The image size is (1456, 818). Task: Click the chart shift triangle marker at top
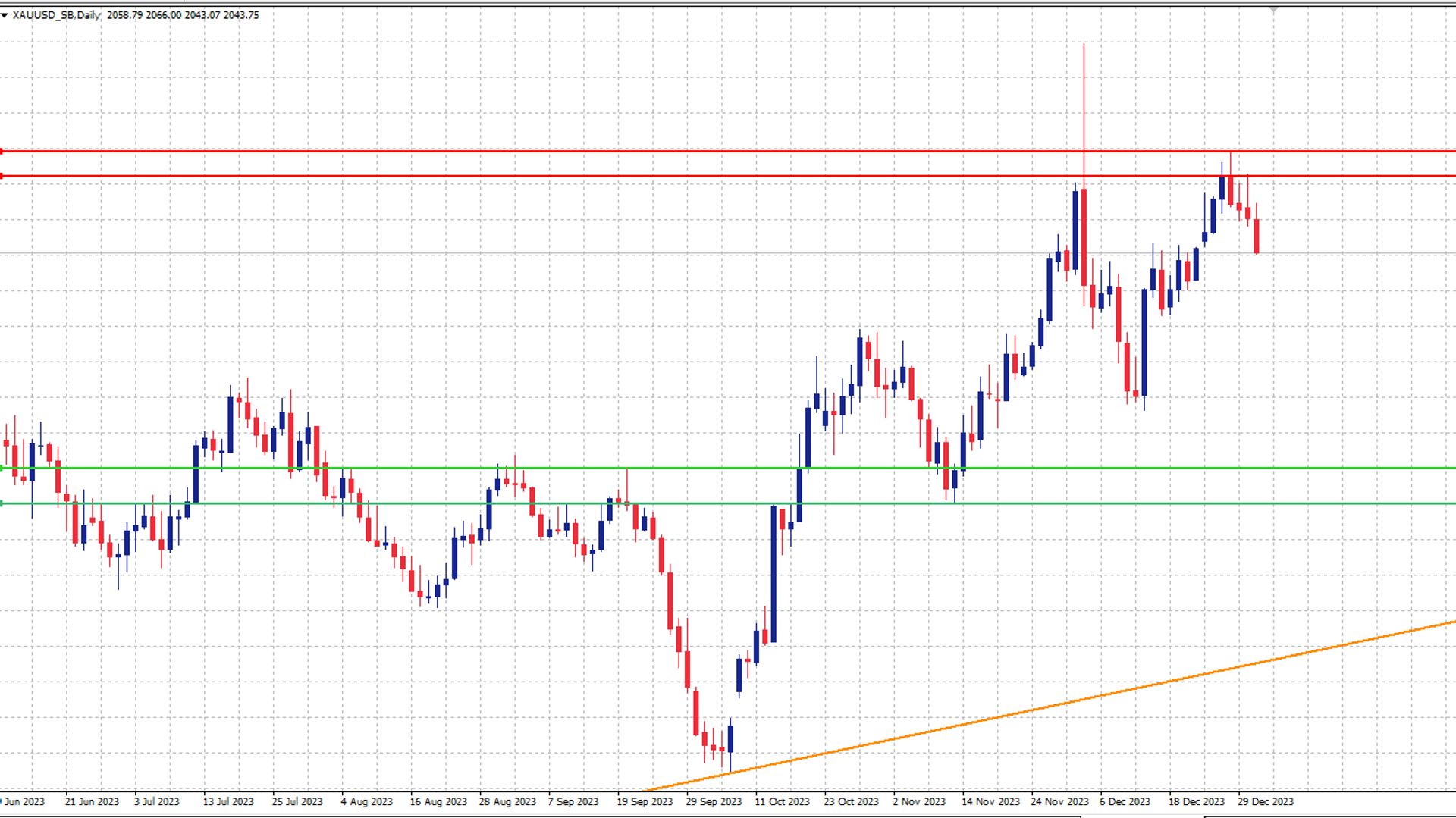[1274, 9]
